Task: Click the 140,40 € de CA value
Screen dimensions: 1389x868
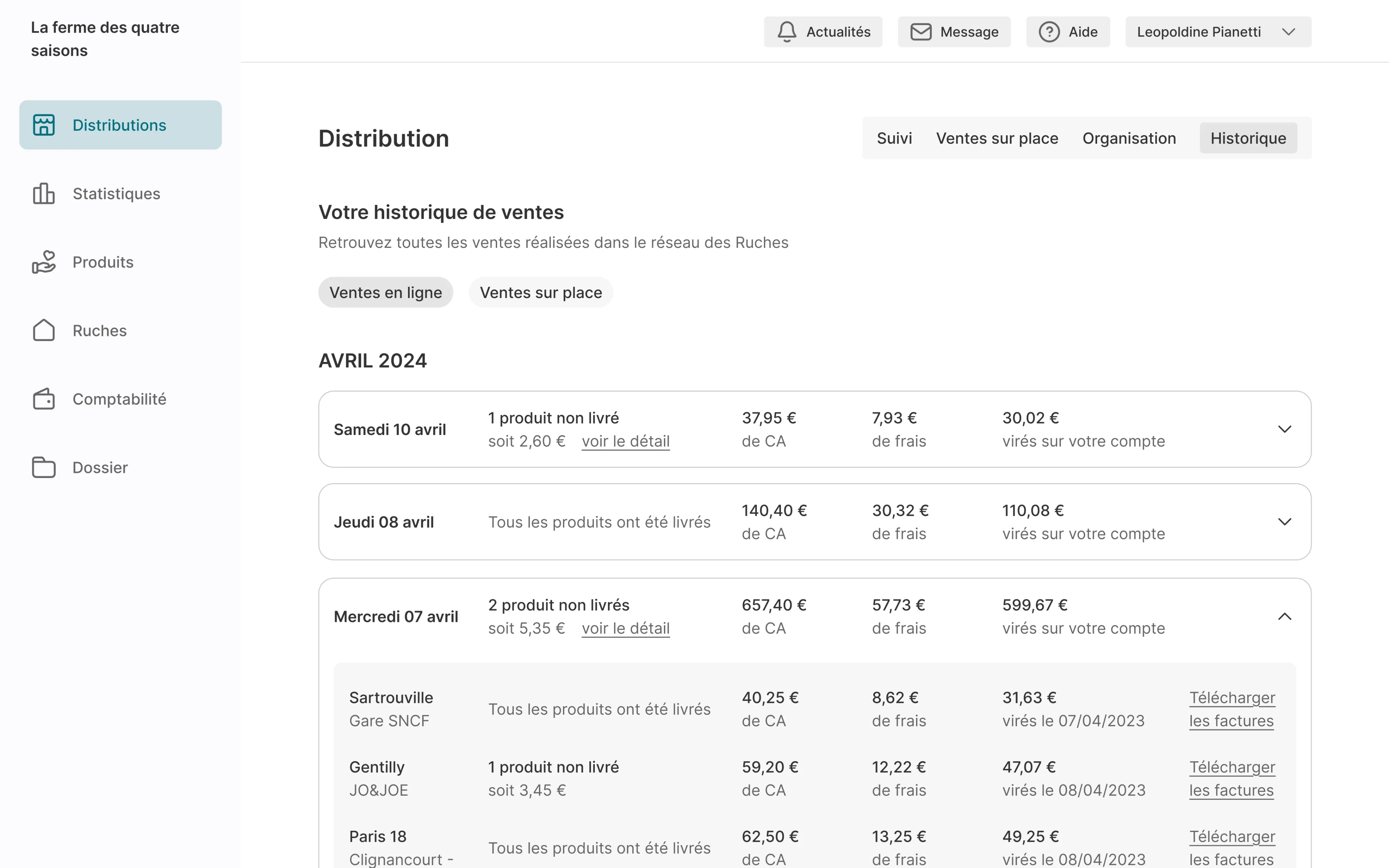Action: pos(774,511)
